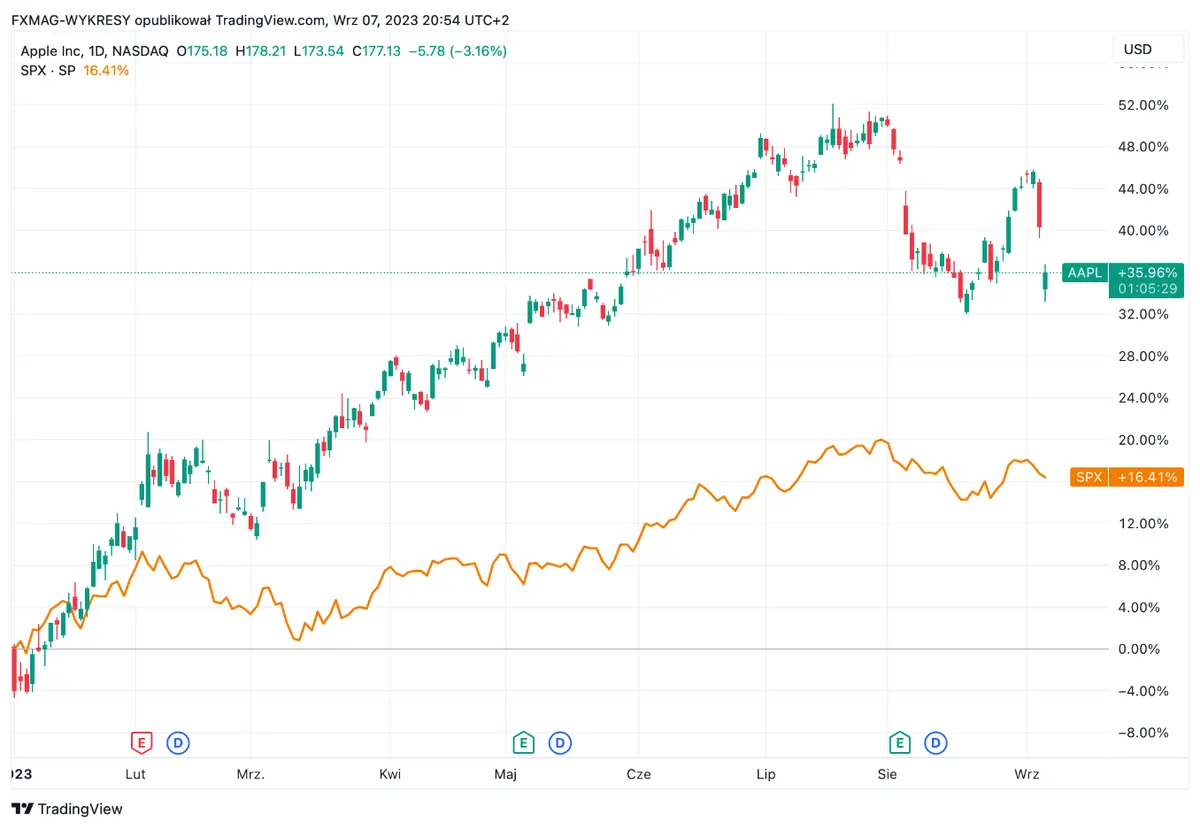Click the green earnings "E" icon near Sie
This screenshot has height=829, width=1200.
tap(899, 743)
